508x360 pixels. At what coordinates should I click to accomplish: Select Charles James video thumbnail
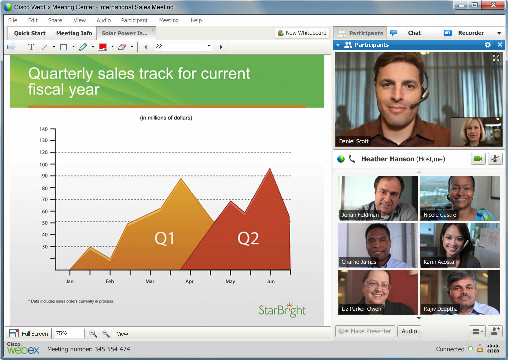(x=378, y=245)
